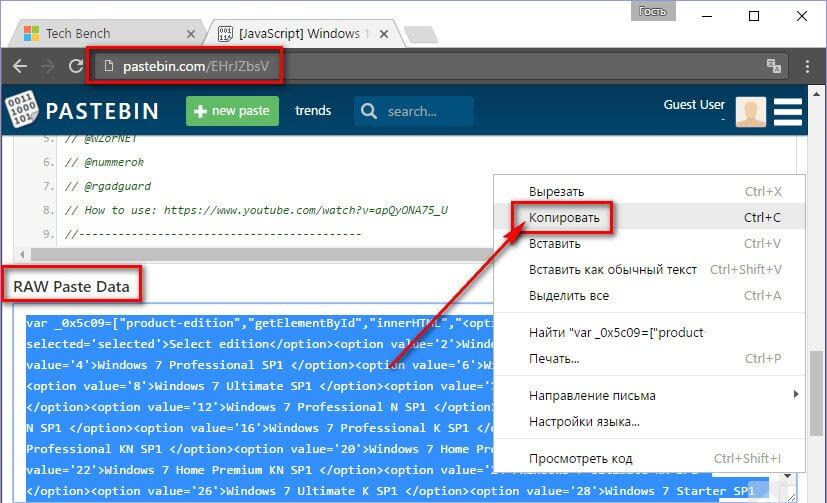Click the page scrollbar up arrow
Screen dimensions: 827x503
[816, 94]
